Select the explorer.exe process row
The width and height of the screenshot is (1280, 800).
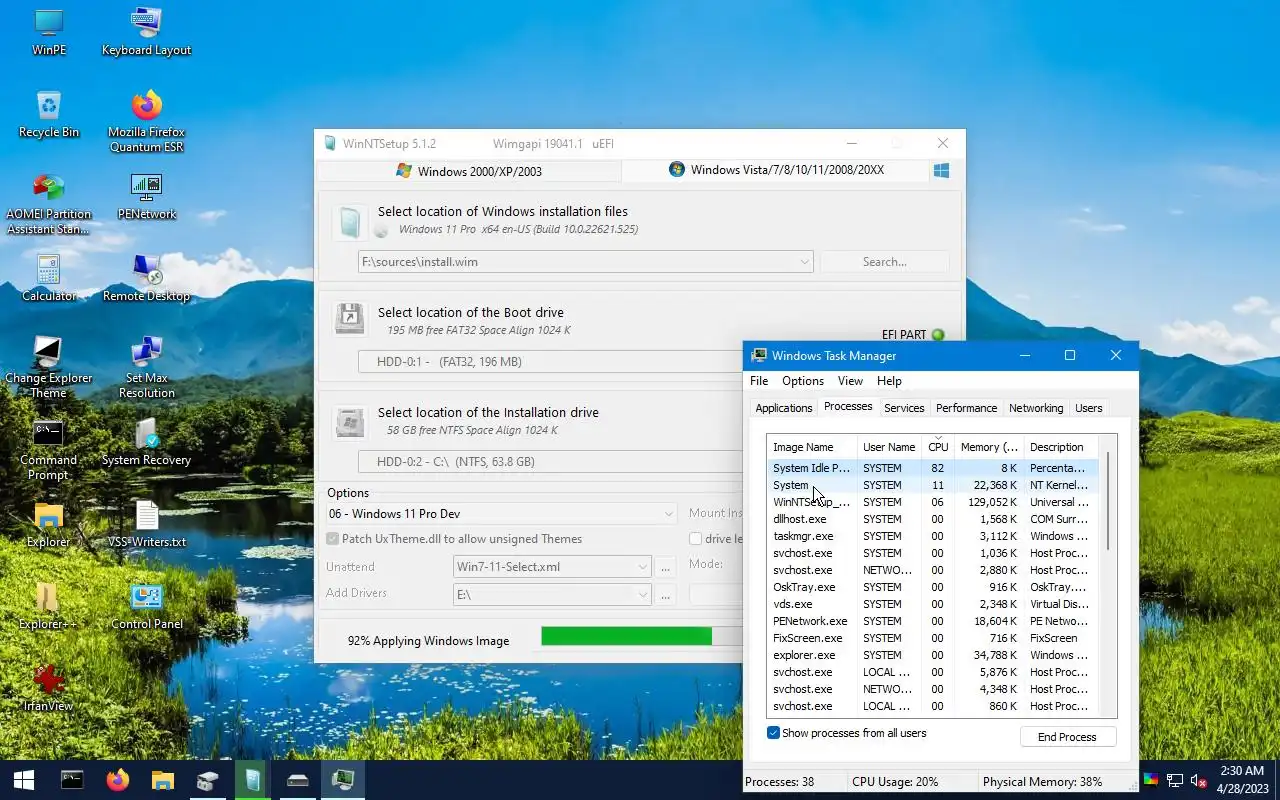[x=932, y=655]
